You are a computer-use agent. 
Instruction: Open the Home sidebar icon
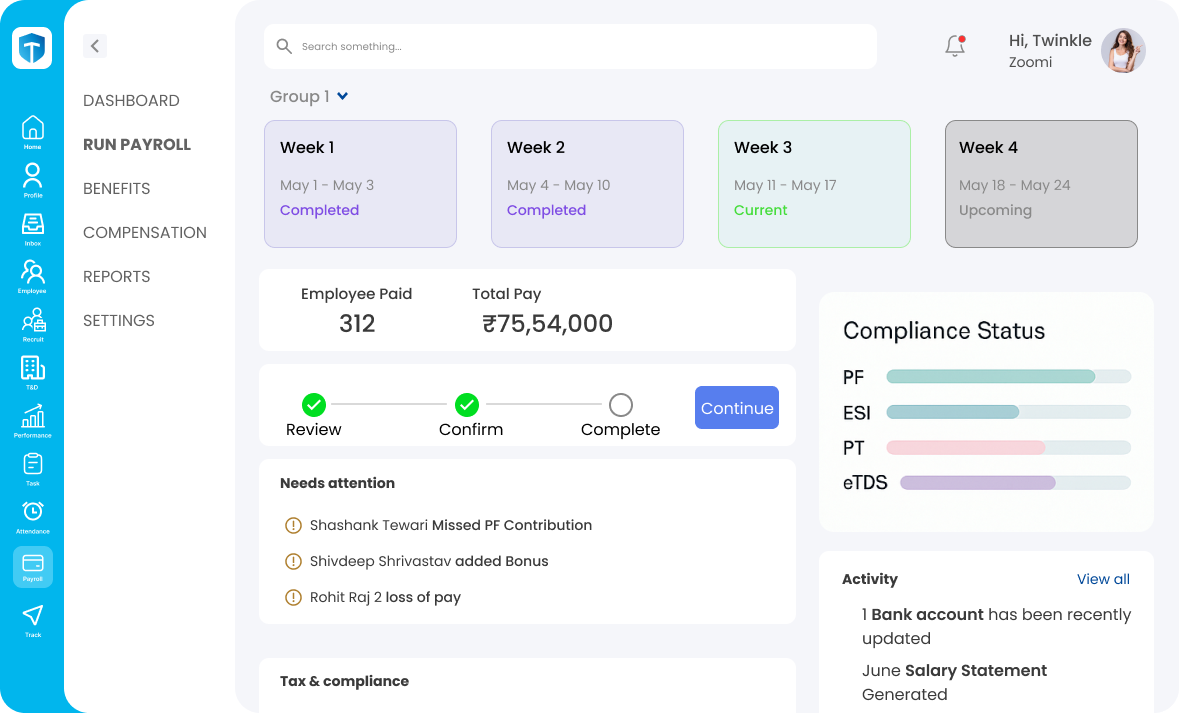32,127
